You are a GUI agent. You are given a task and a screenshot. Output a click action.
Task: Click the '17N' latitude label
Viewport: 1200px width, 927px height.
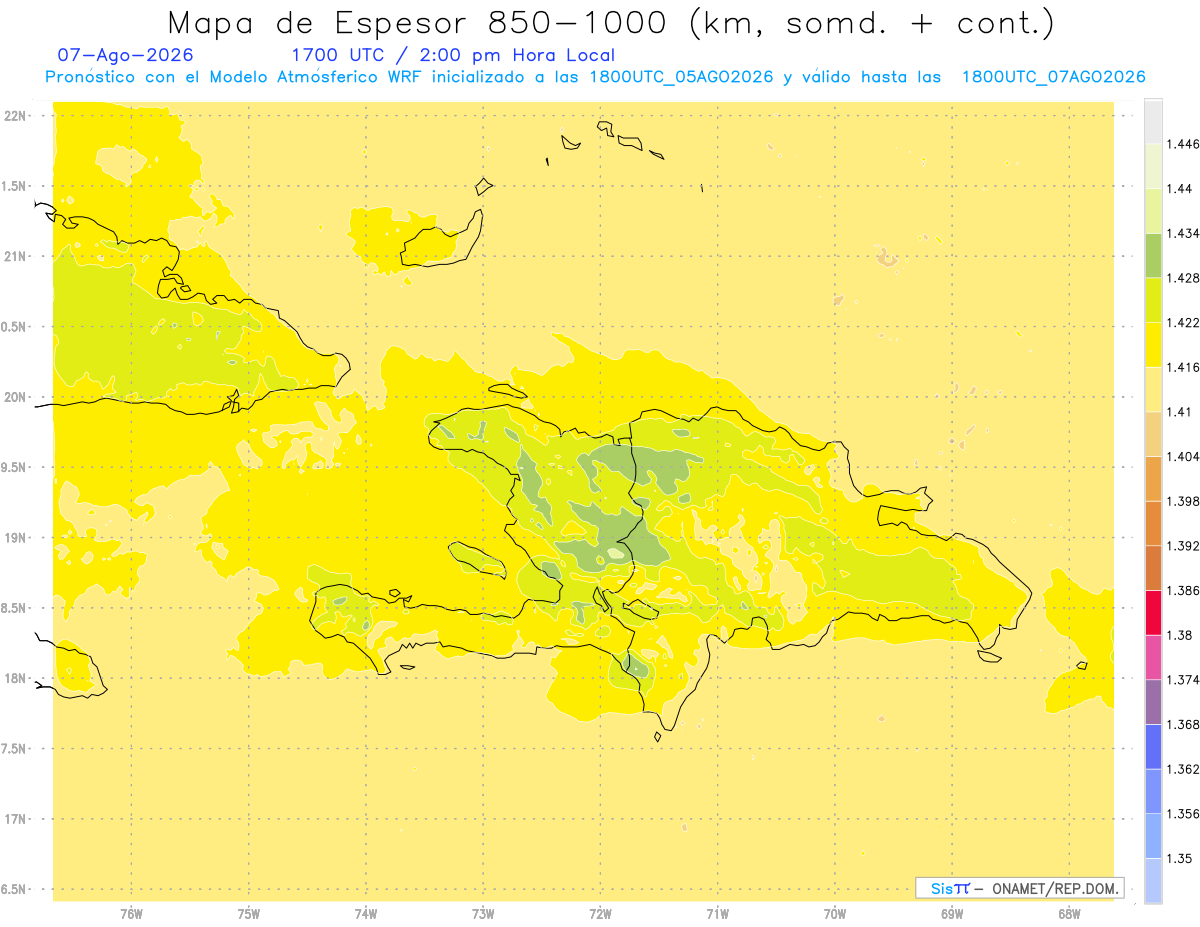pos(17,819)
